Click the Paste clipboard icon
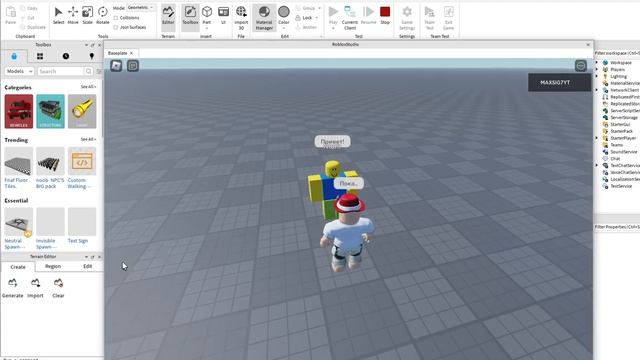Image resolution: width=640 pixels, height=360 pixels. pyautogui.click(x=11, y=15)
